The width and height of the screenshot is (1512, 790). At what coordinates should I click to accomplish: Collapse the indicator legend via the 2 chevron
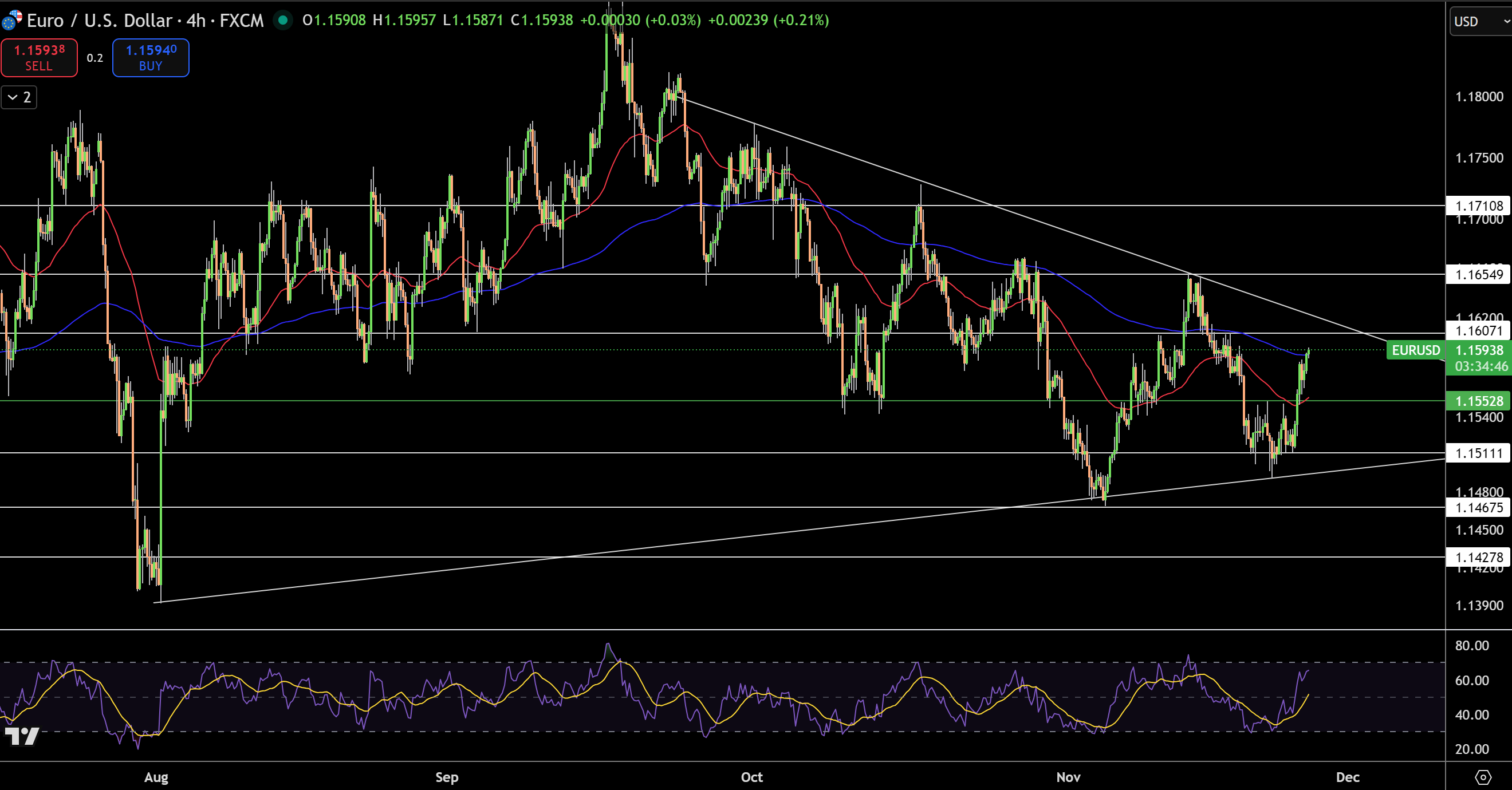click(x=19, y=97)
